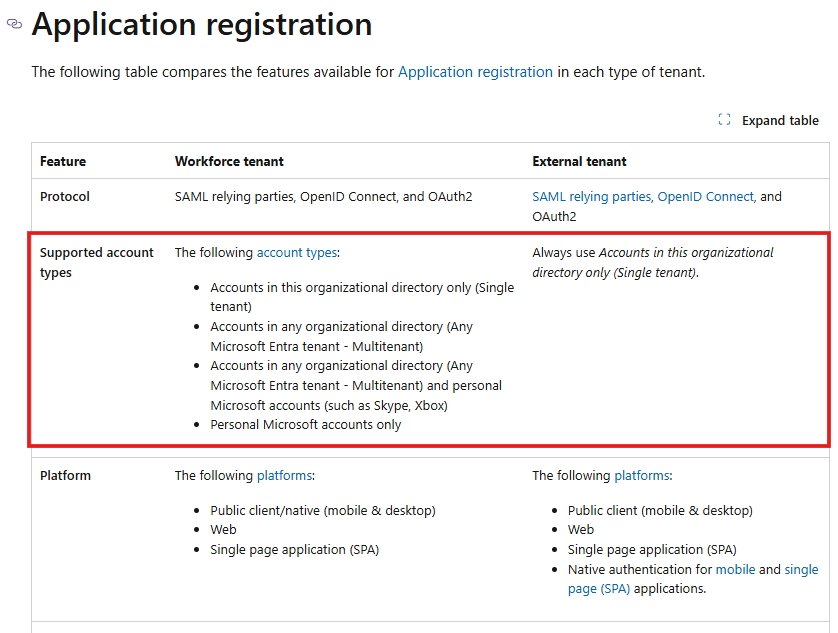Click 'Always use Accounts in this organizational directory' text
Image resolution: width=838 pixels, height=633 pixels.
point(653,262)
